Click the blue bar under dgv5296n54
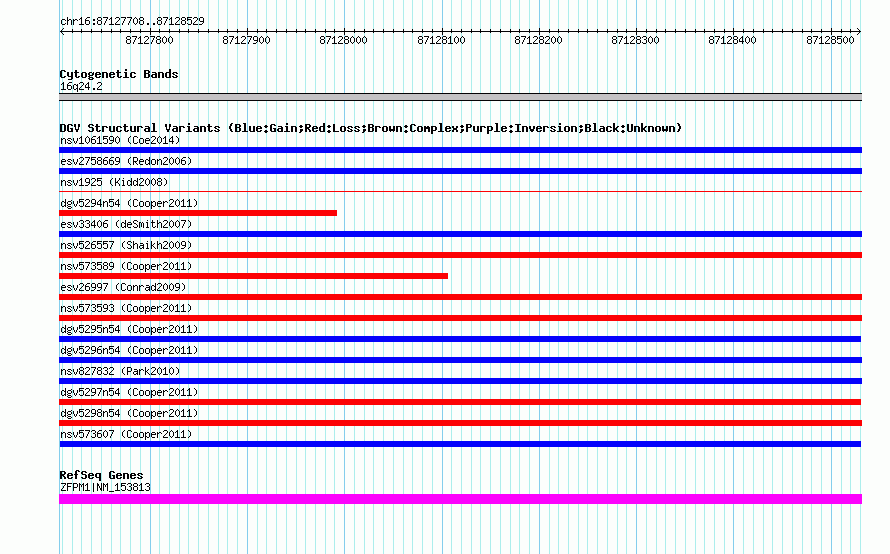Viewport: 890px width, 554px height. 460,360
